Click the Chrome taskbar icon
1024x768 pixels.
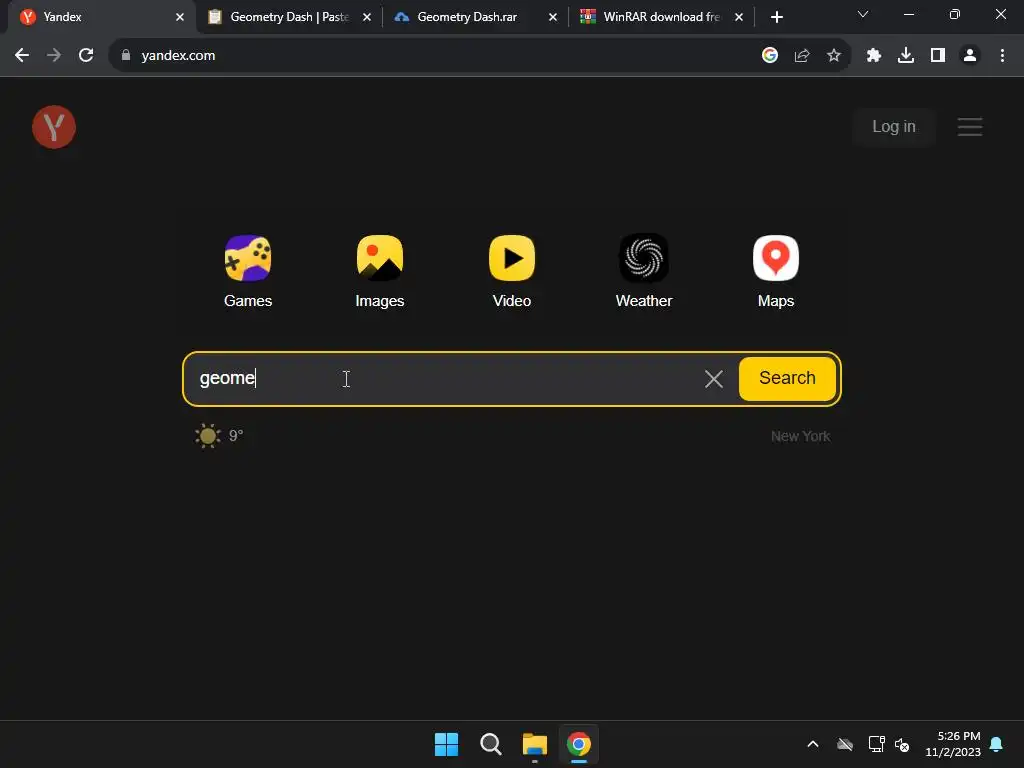[579, 744]
